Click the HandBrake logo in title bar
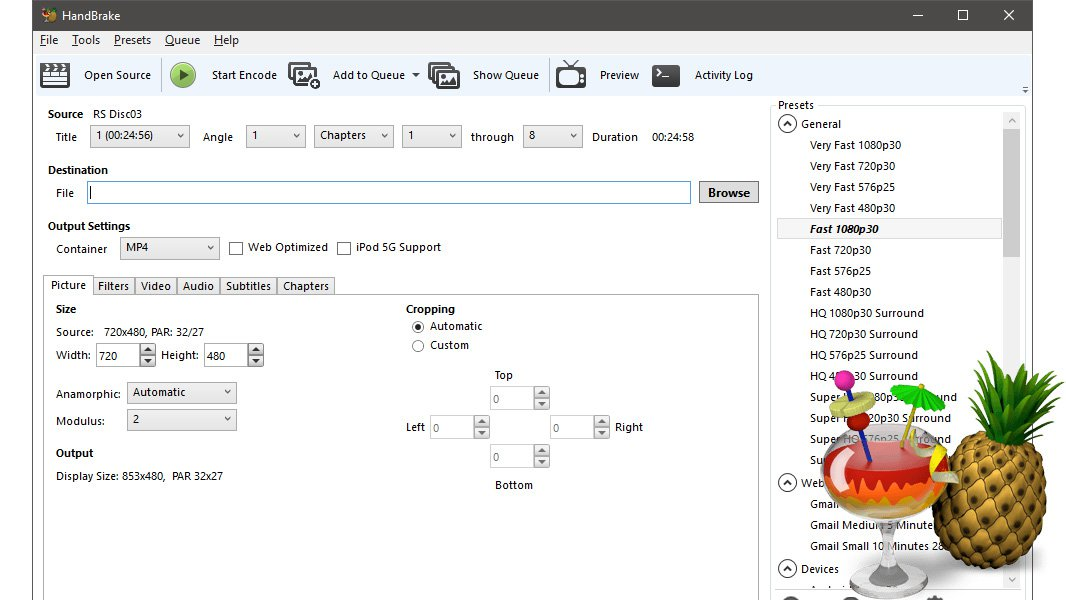Screen dimensions: 1066x600 tap(48, 14)
